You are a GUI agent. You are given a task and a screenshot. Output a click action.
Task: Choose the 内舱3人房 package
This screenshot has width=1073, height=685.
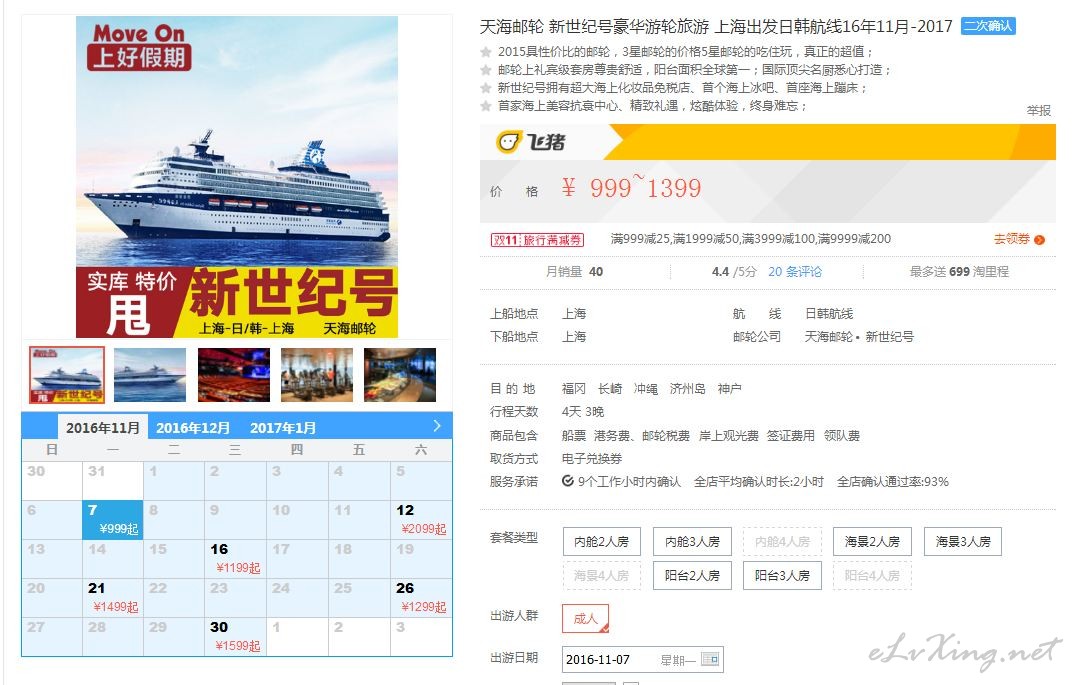(x=693, y=541)
